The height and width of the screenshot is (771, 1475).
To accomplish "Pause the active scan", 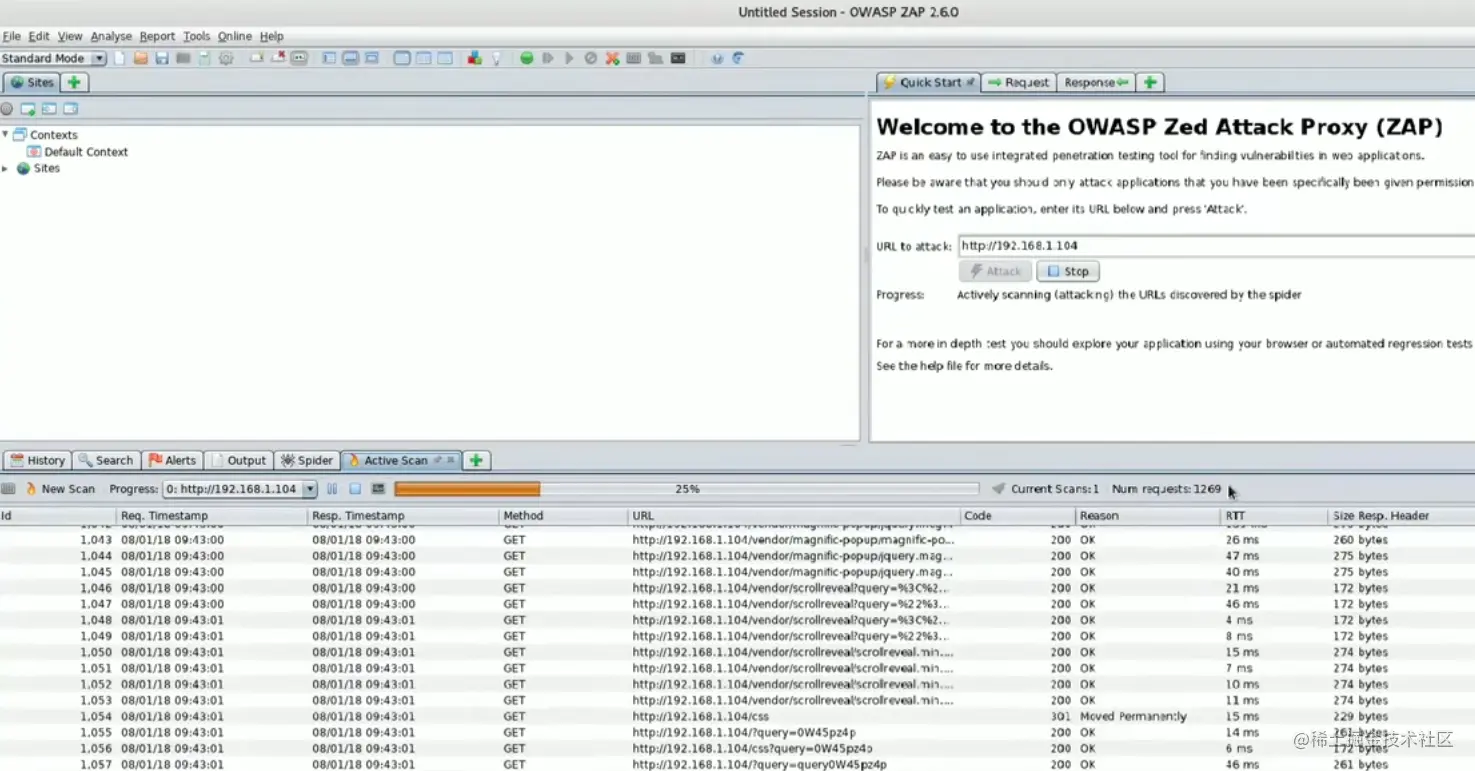I will tap(332, 489).
